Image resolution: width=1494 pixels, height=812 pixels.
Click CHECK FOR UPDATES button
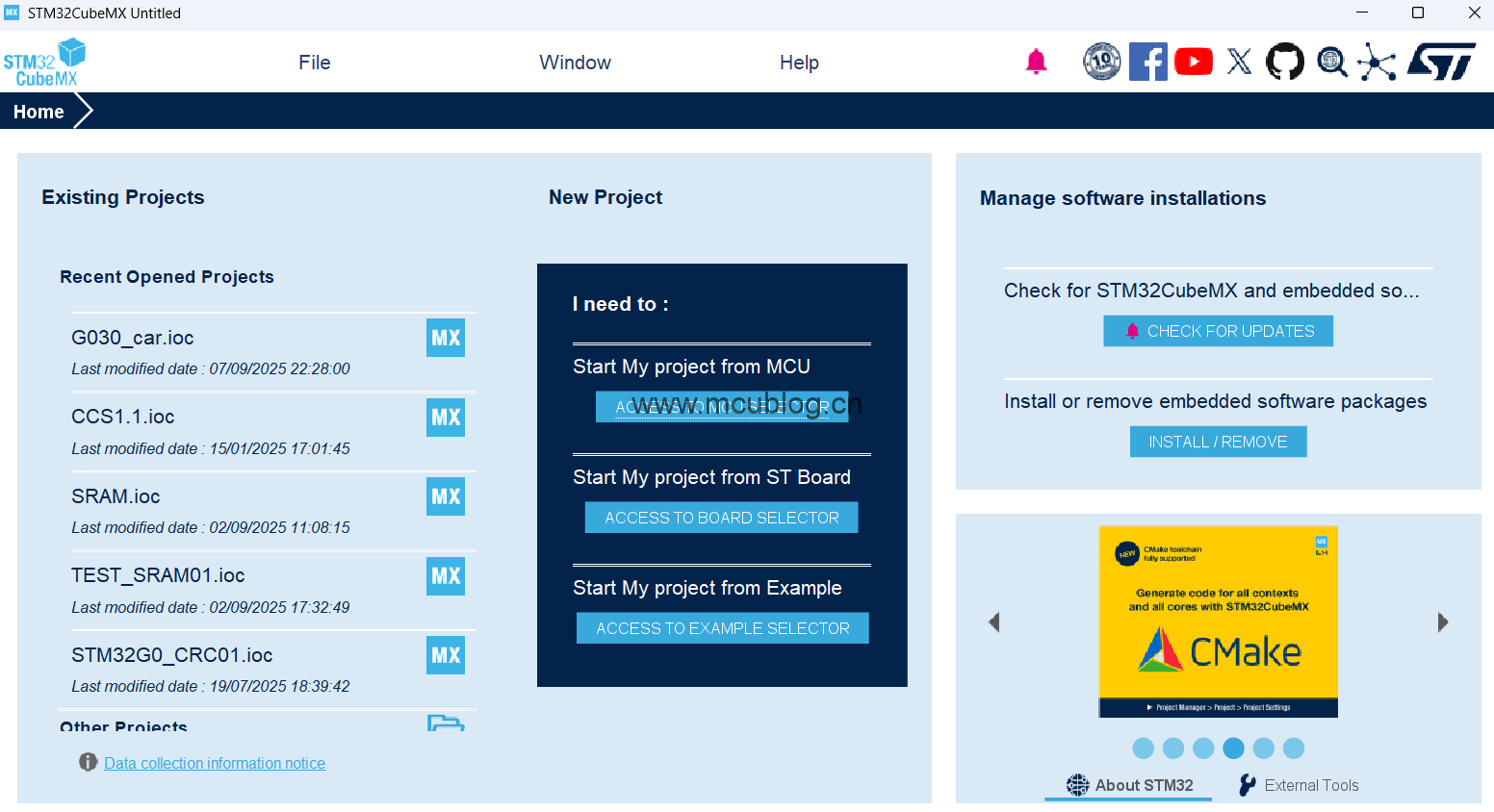[1219, 331]
